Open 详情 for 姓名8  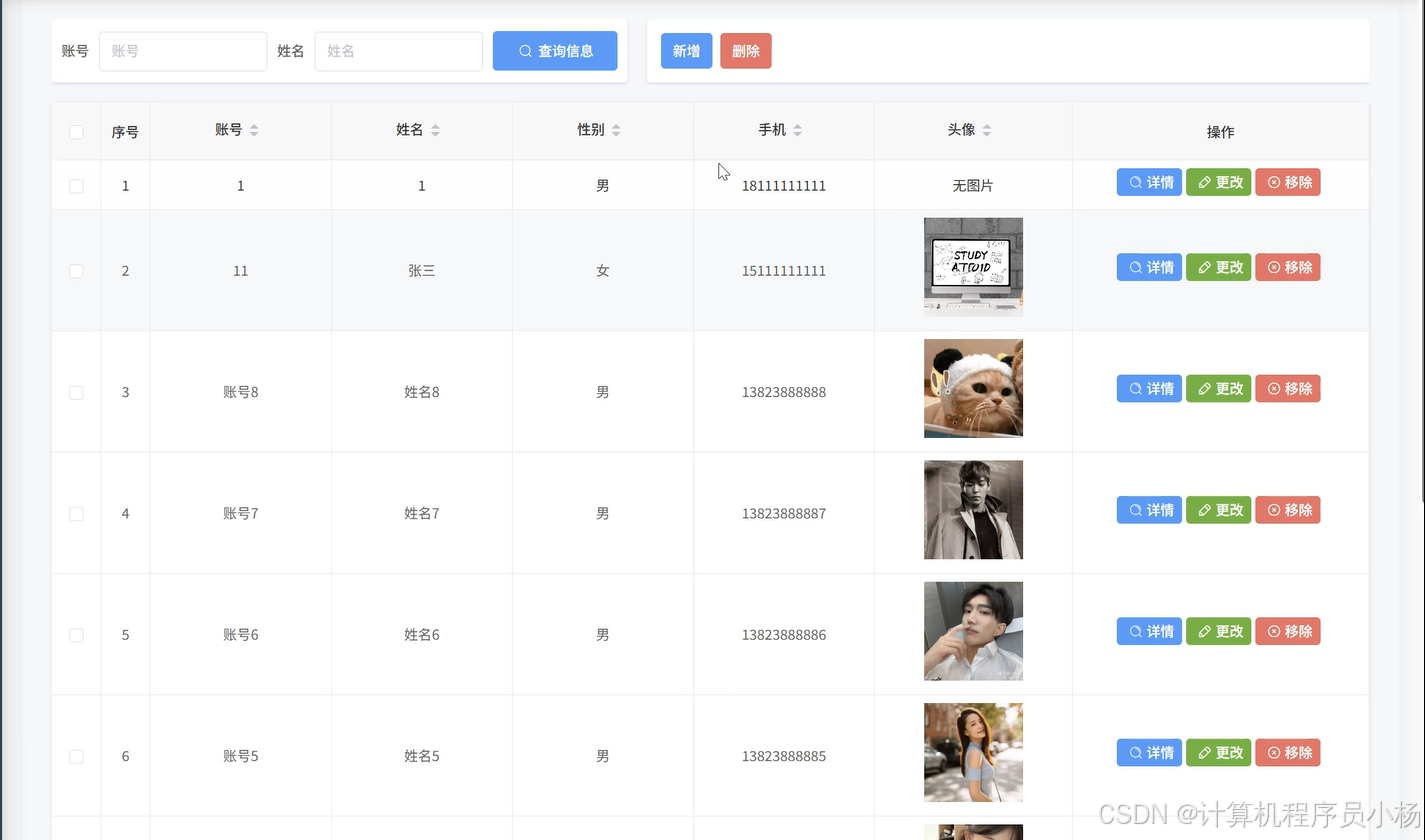coord(1149,389)
